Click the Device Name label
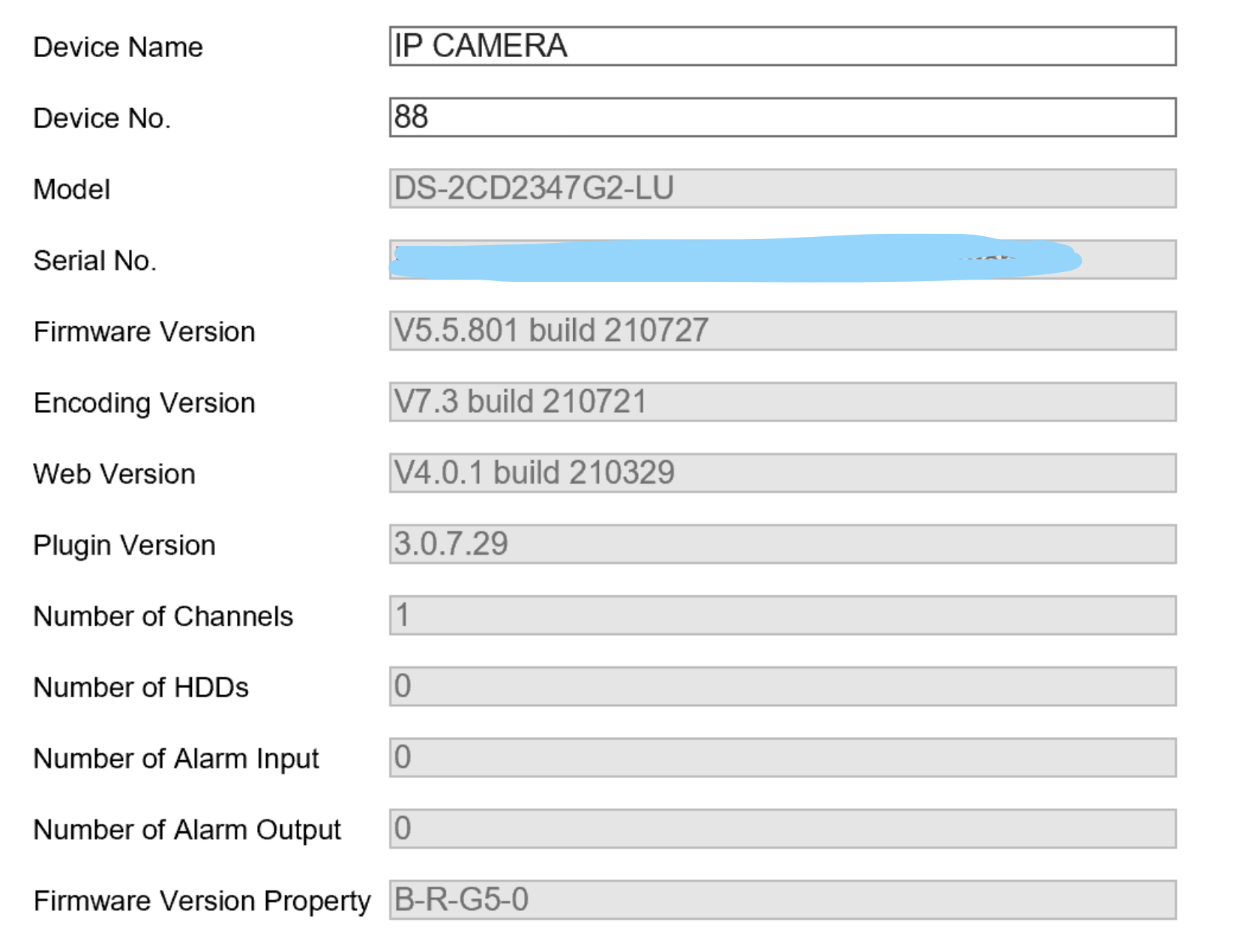1237x952 pixels. click(x=118, y=47)
